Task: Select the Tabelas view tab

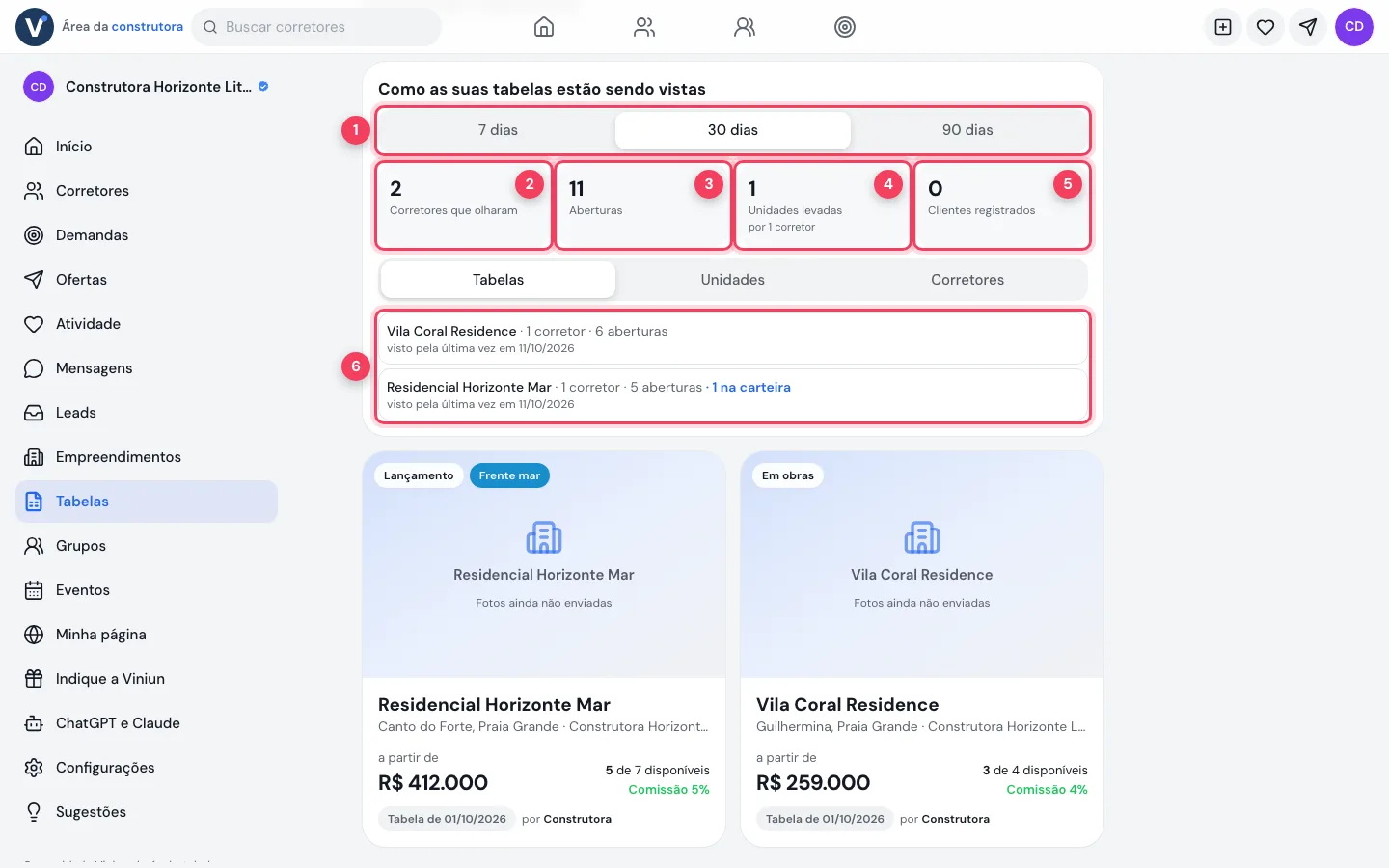Action: tap(498, 280)
